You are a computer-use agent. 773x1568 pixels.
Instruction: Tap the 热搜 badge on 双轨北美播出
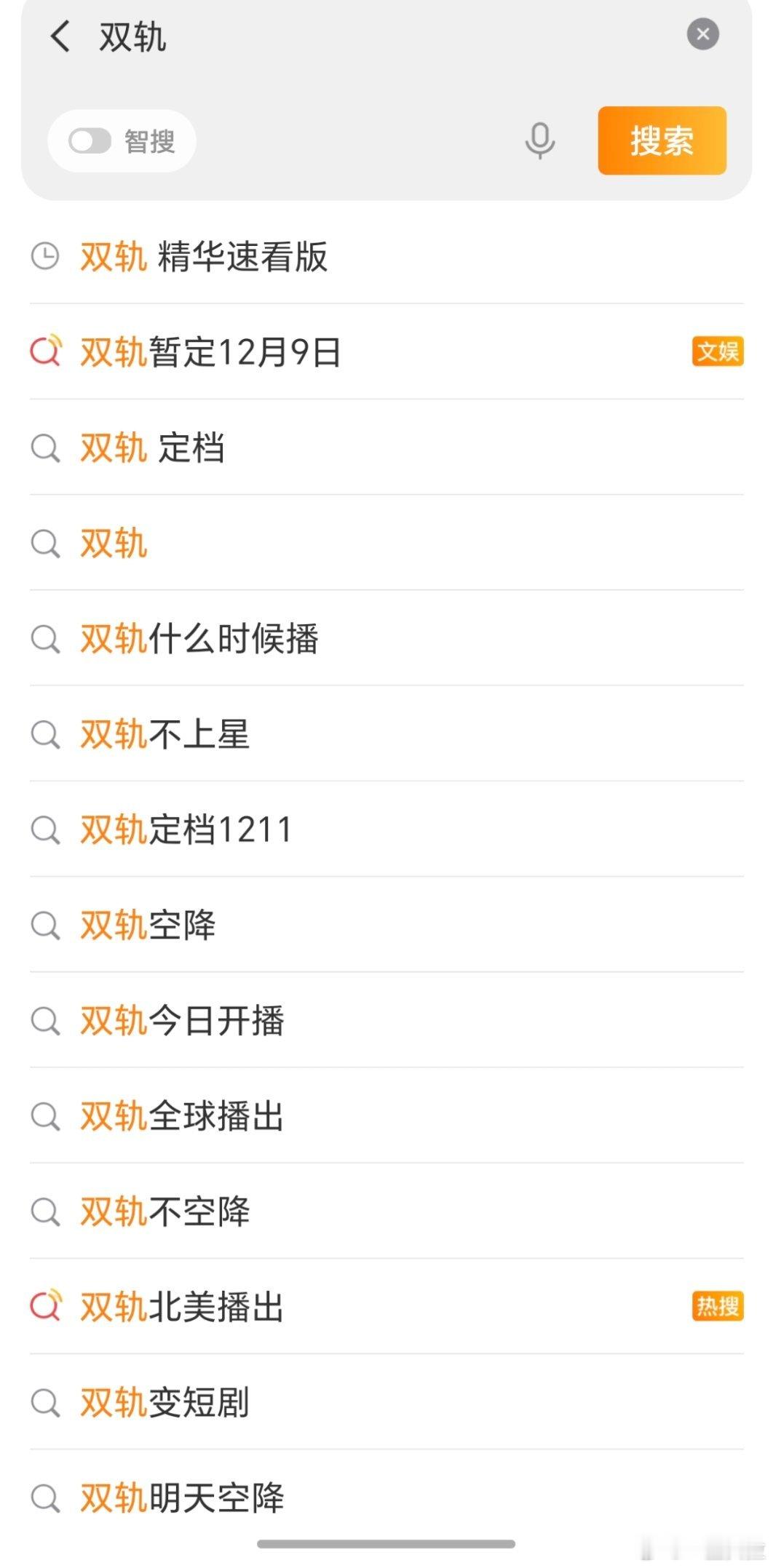click(717, 1307)
